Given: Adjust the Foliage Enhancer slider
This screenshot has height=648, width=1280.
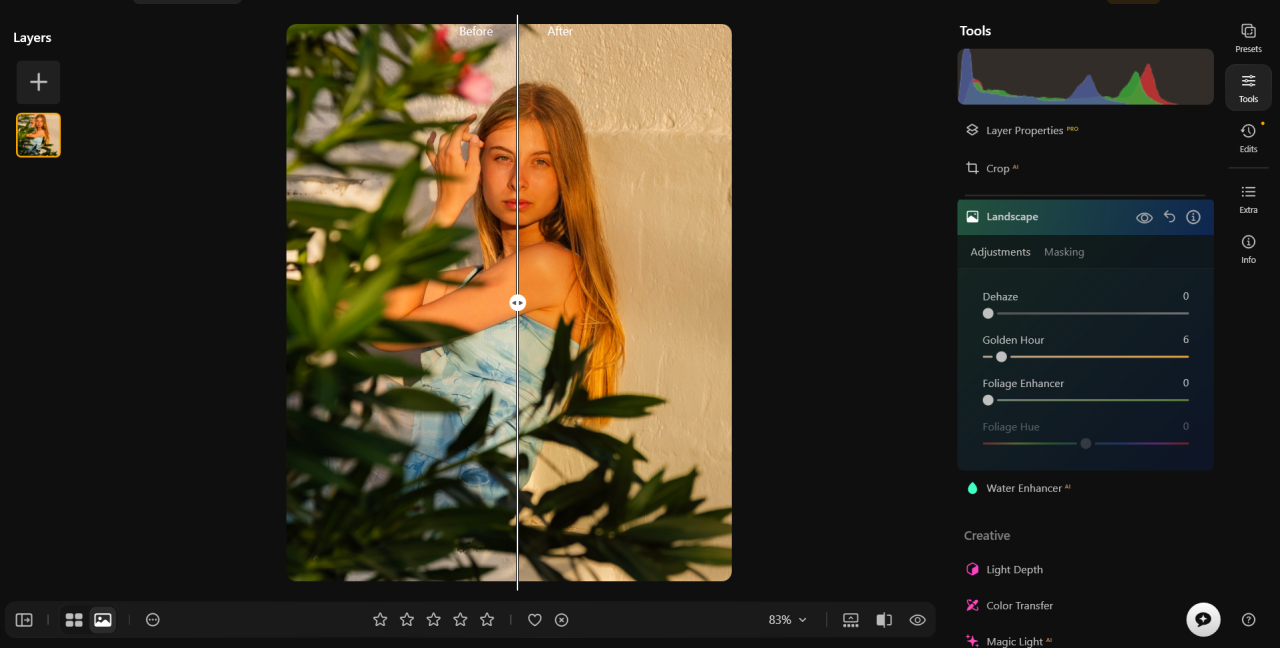Looking at the screenshot, I should [1086, 400].
